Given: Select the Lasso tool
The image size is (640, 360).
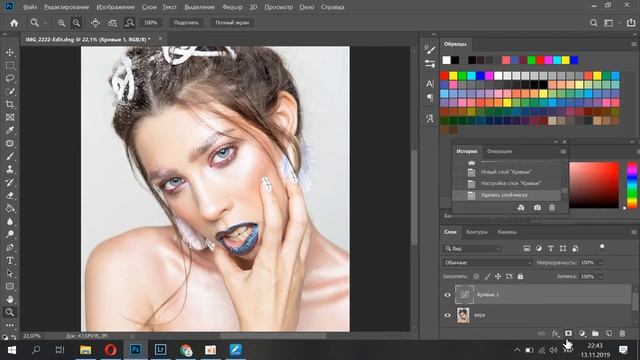Looking at the screenshot, I should 10,78.
